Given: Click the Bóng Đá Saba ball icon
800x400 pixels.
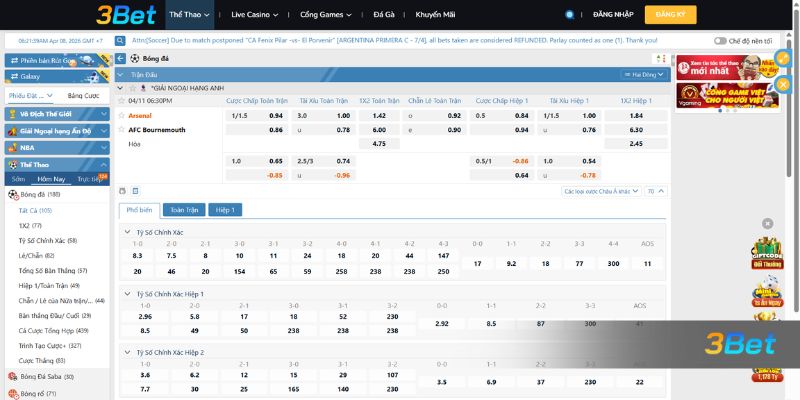Looking at the screenshot, I should pyautogui.click(x=13, y=376).
